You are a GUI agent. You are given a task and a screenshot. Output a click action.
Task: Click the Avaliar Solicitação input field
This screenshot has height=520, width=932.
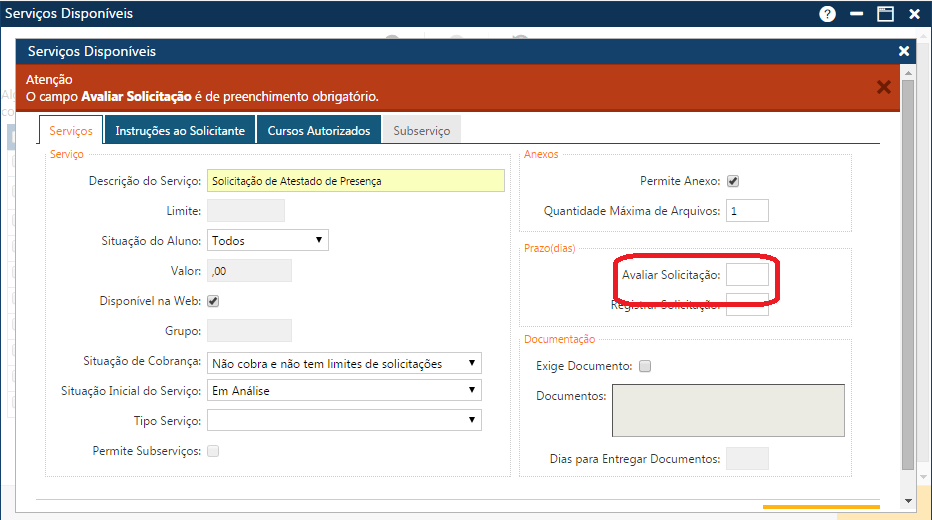[x=747, y=274]
